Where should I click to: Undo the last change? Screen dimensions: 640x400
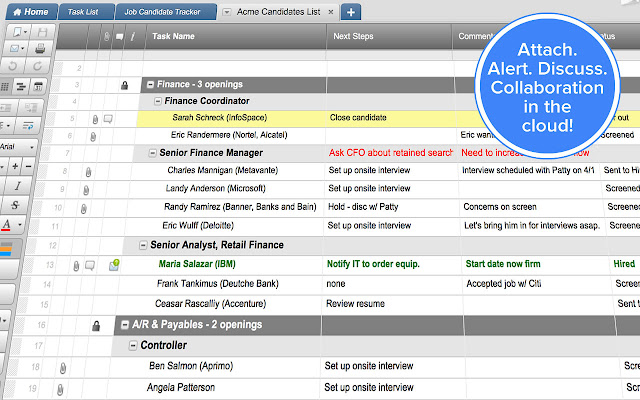pos(13,66)
